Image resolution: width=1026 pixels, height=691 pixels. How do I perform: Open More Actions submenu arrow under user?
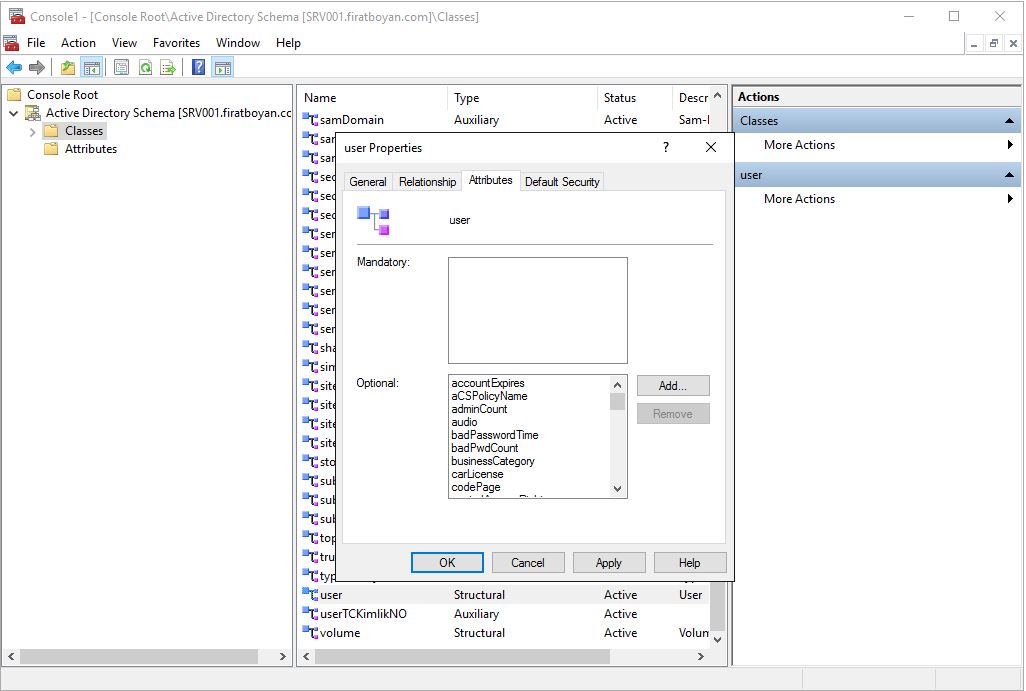[x=1010, y=199]
